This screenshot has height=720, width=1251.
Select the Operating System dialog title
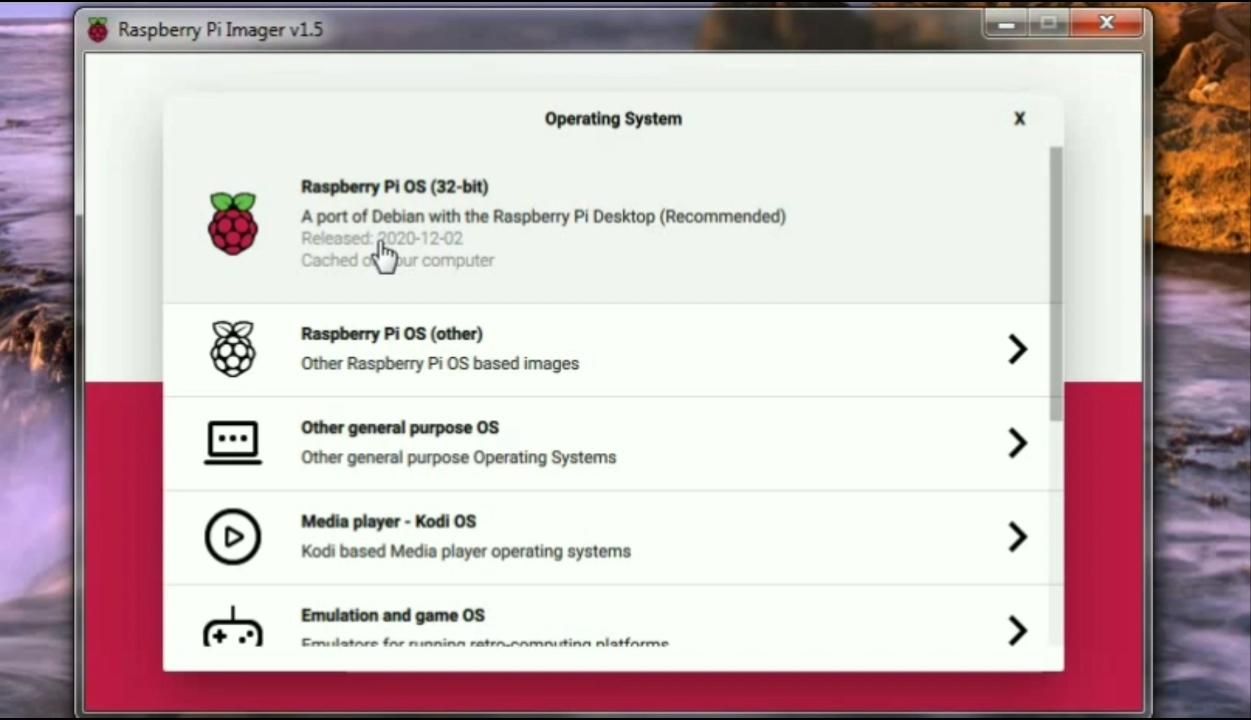click(x=613, y=118)
